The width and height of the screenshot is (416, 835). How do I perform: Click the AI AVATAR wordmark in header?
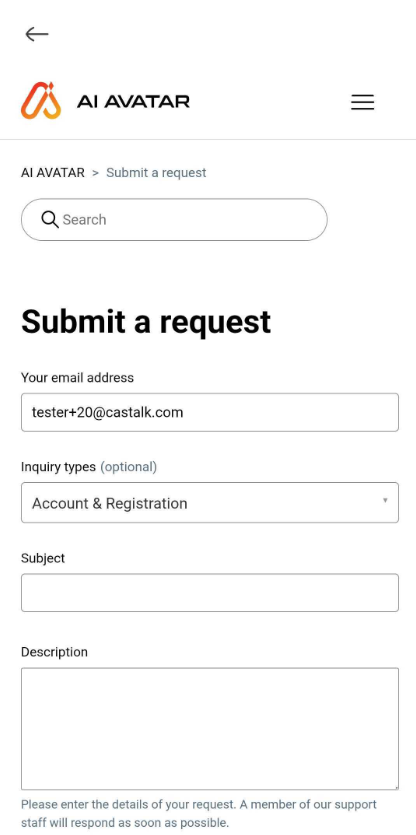(133, 101)
